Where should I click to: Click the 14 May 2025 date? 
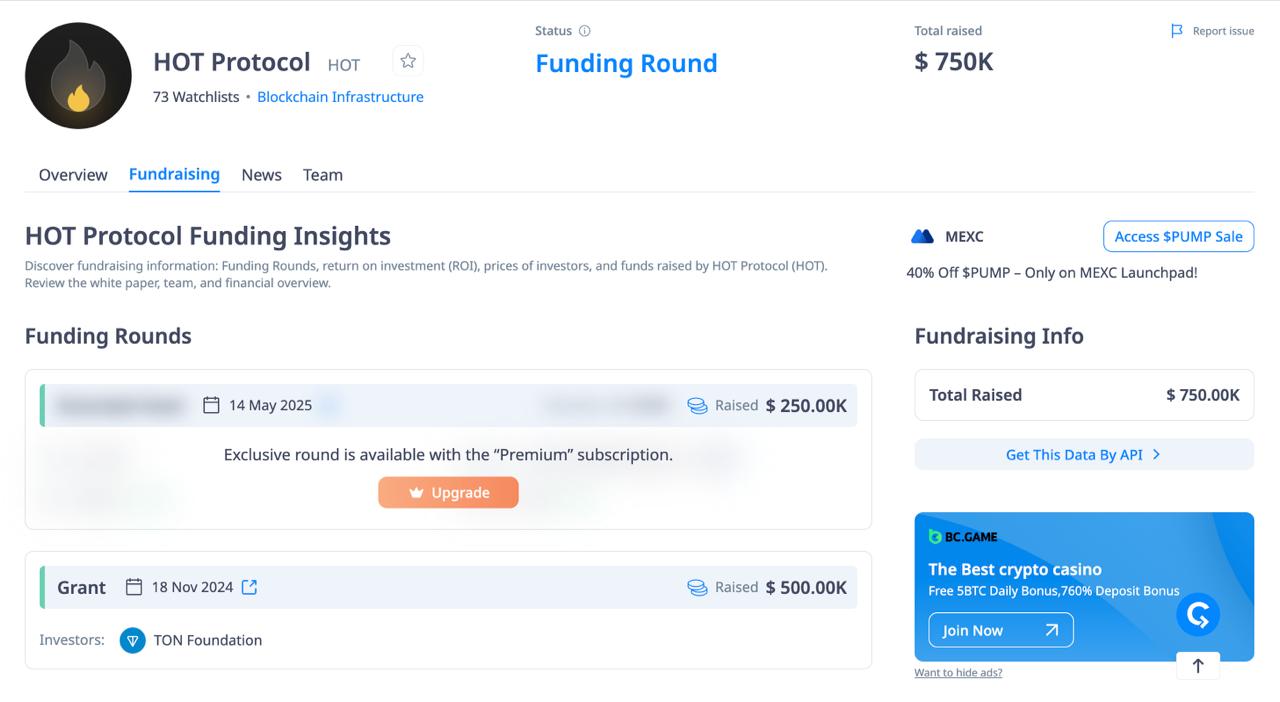[x=270, y=405]
